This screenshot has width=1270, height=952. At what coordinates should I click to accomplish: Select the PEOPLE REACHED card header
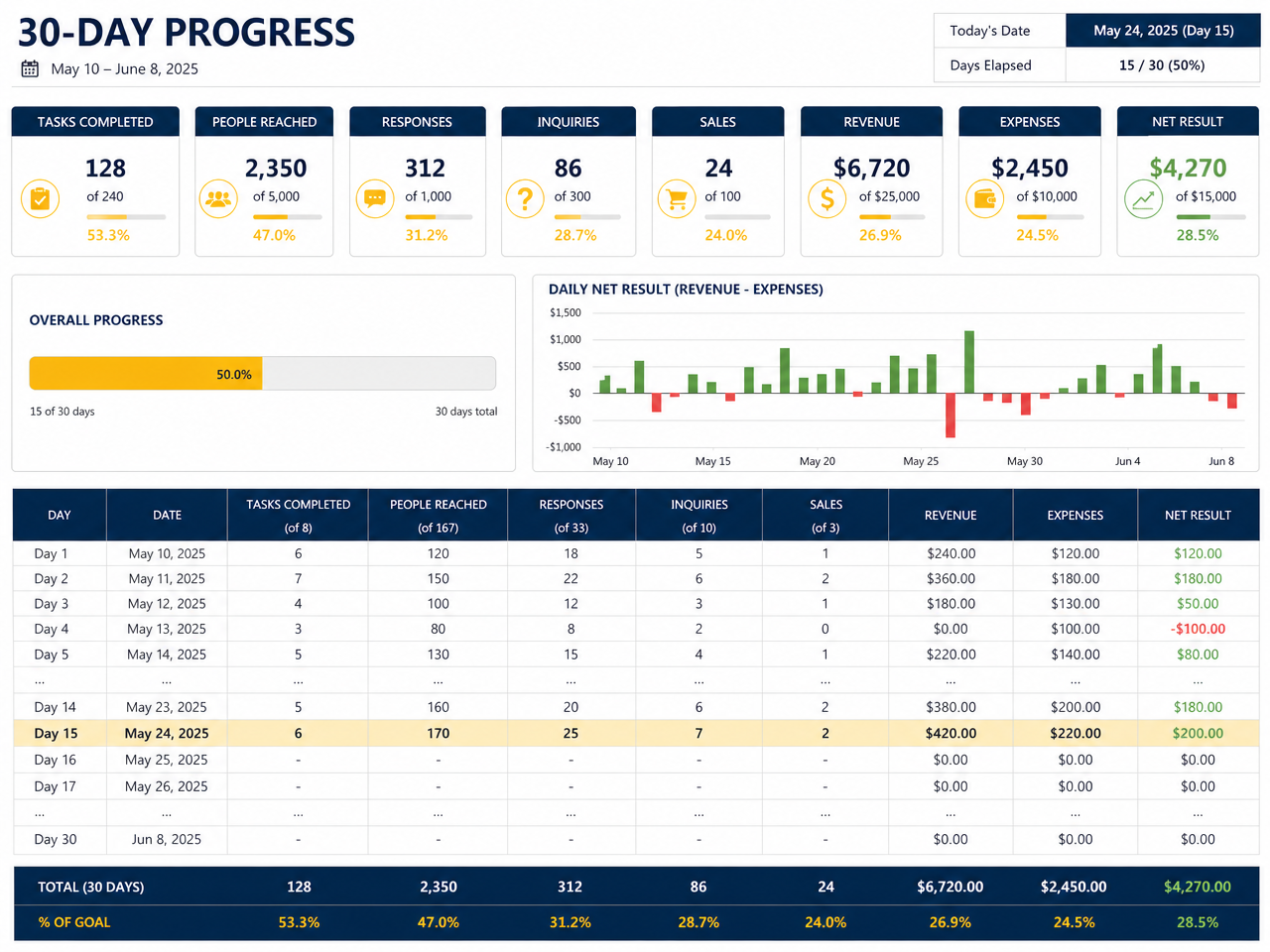264,121
